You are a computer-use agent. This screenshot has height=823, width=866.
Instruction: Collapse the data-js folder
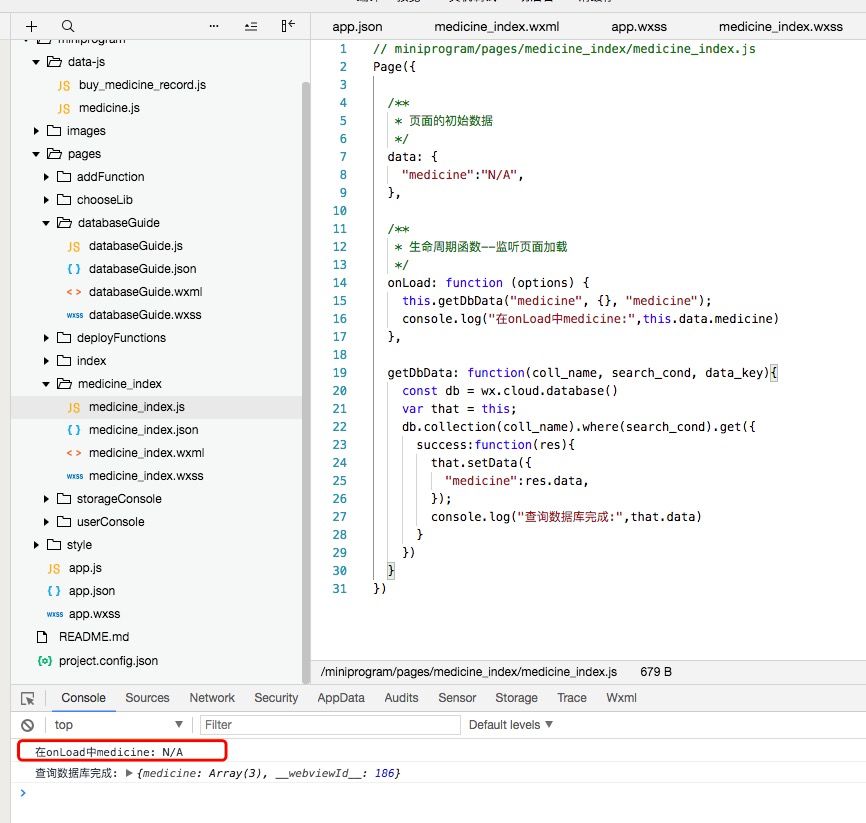pos(36,62)
